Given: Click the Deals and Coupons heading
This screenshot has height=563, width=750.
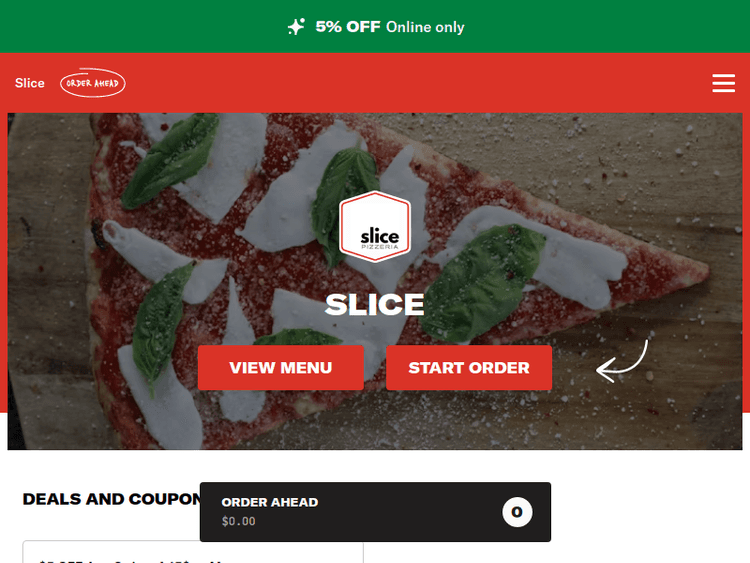Looking at the screenshot, I should [111, 499].
